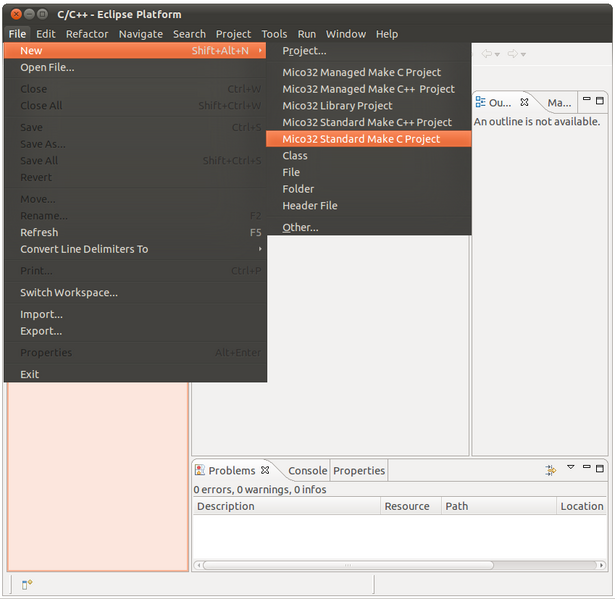Choose Open File... from File menu
The height and width of the screenshot is (599, 615).
point(135,67)
